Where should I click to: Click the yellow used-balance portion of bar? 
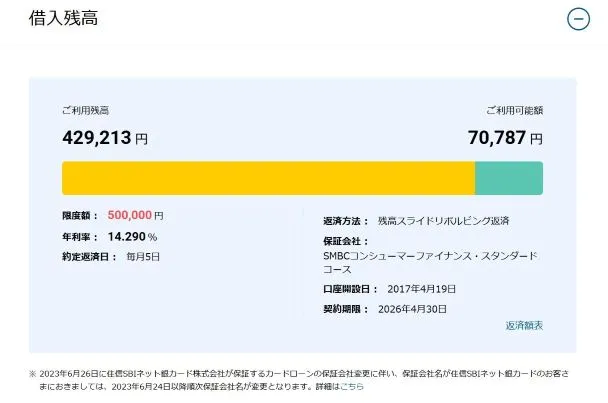(268, 178)
